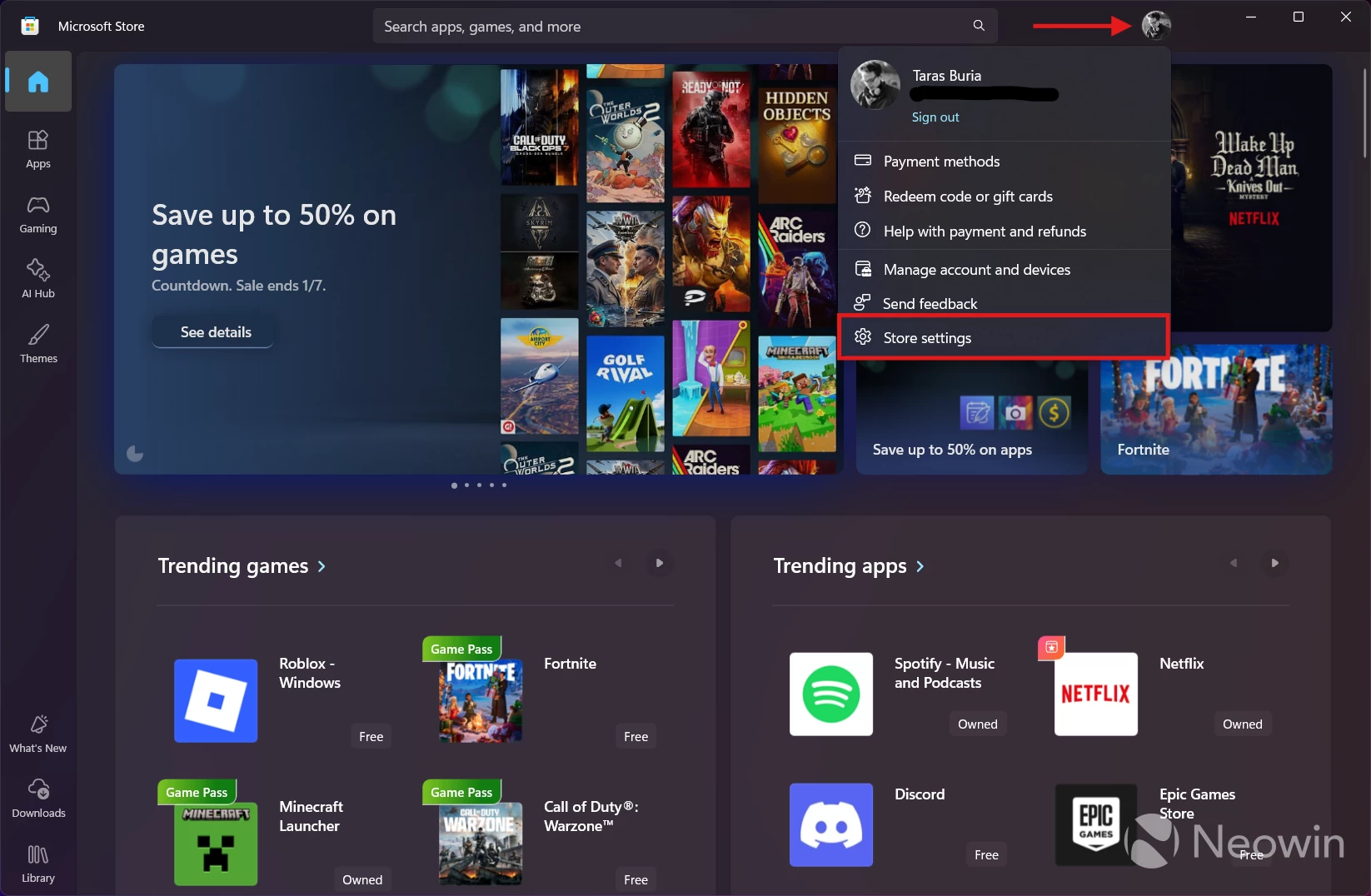Click Free button for Discord
Screen dimensions: 1371x896
click(987, 855)
